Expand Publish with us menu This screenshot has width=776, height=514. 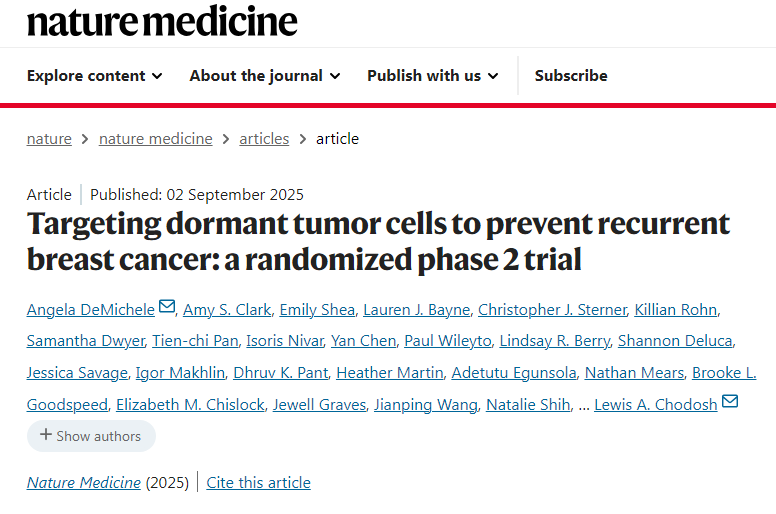pyautogui.click(x=433, y=76)
